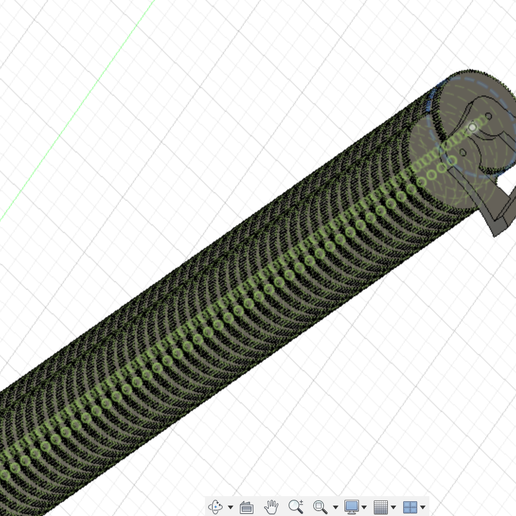
Task: Activate the Look At tool
Action: tap(247, 507)
